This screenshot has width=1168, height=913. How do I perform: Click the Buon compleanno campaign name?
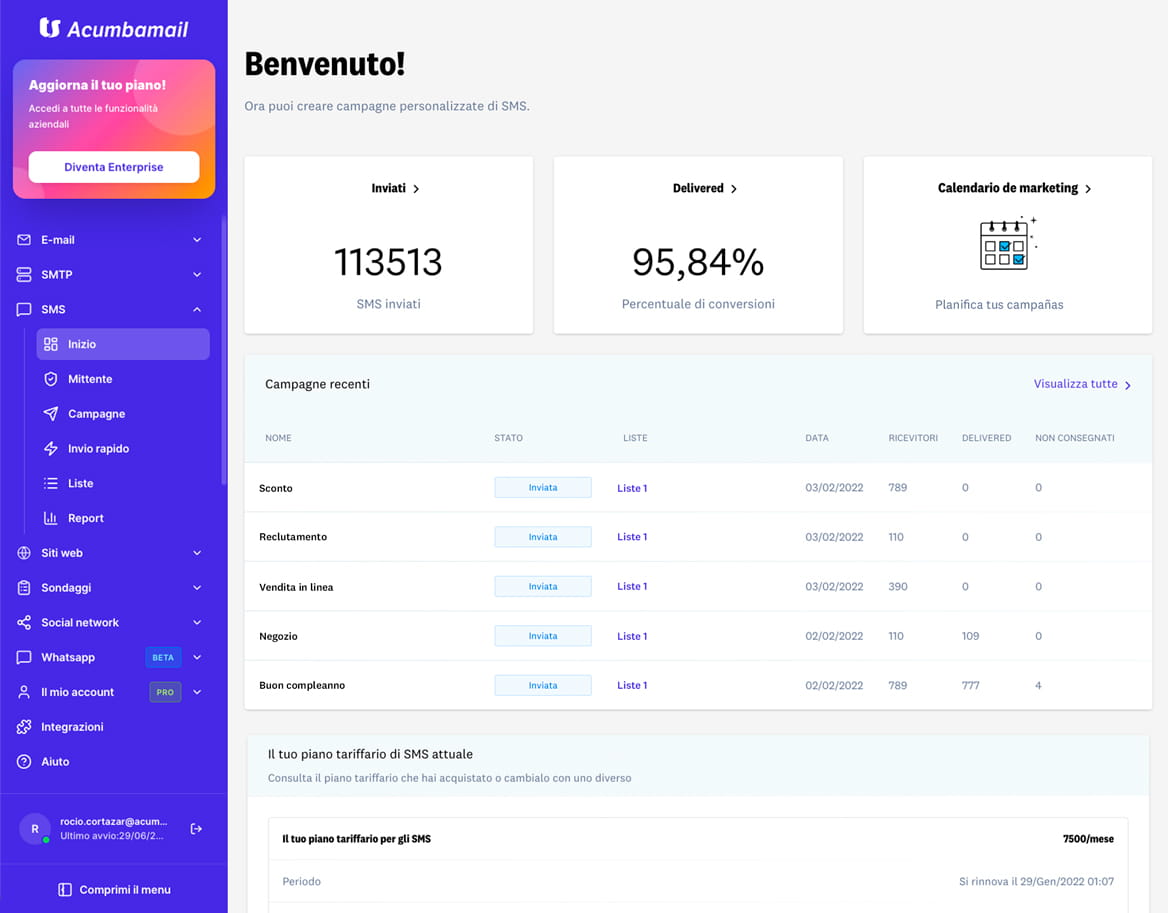pos(302,686)
